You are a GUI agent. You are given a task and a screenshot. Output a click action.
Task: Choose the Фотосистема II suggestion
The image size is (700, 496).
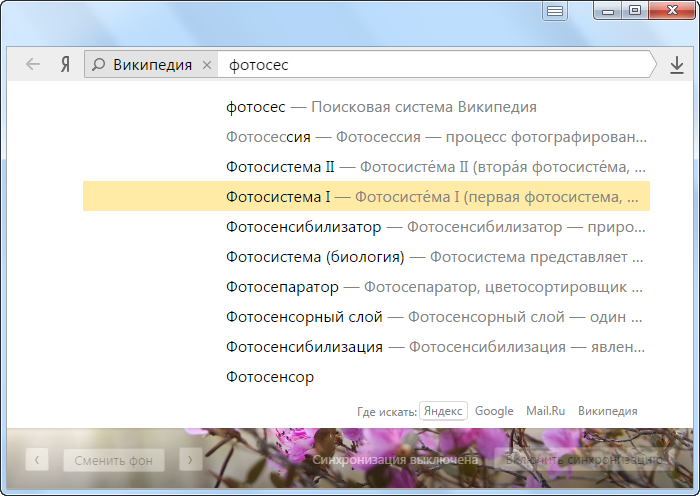[x=366, y=167]
